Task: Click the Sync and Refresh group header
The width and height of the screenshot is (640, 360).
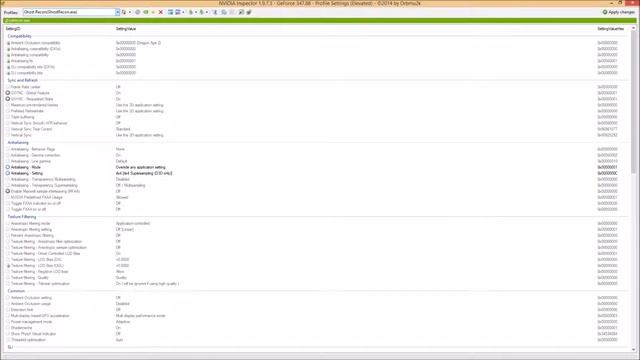Action: pos(22,80)
